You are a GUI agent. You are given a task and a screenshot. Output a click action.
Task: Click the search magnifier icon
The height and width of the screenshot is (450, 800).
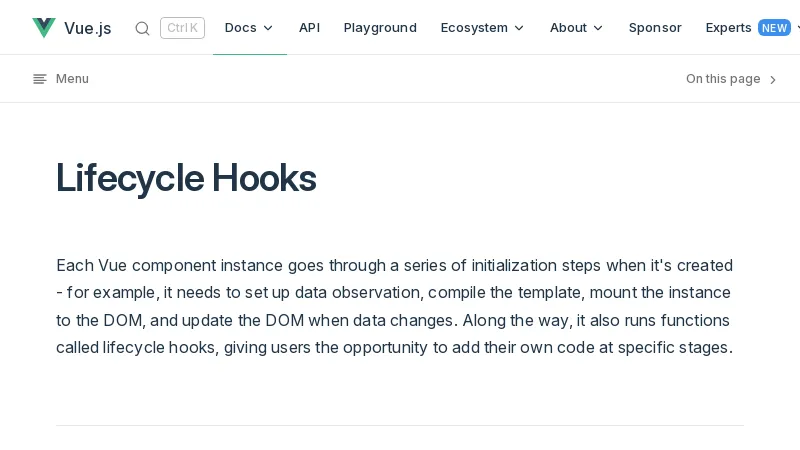click(x=142, y=28)
